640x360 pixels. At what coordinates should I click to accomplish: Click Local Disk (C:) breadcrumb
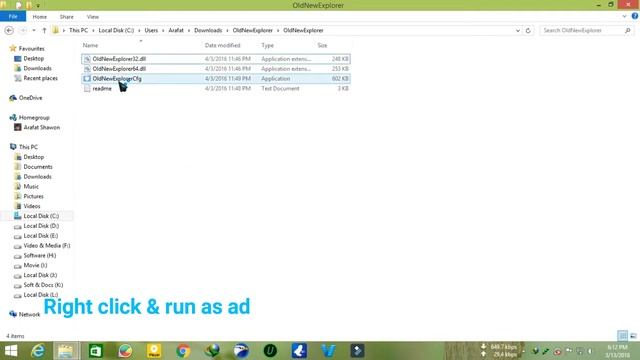click(116, 30)
